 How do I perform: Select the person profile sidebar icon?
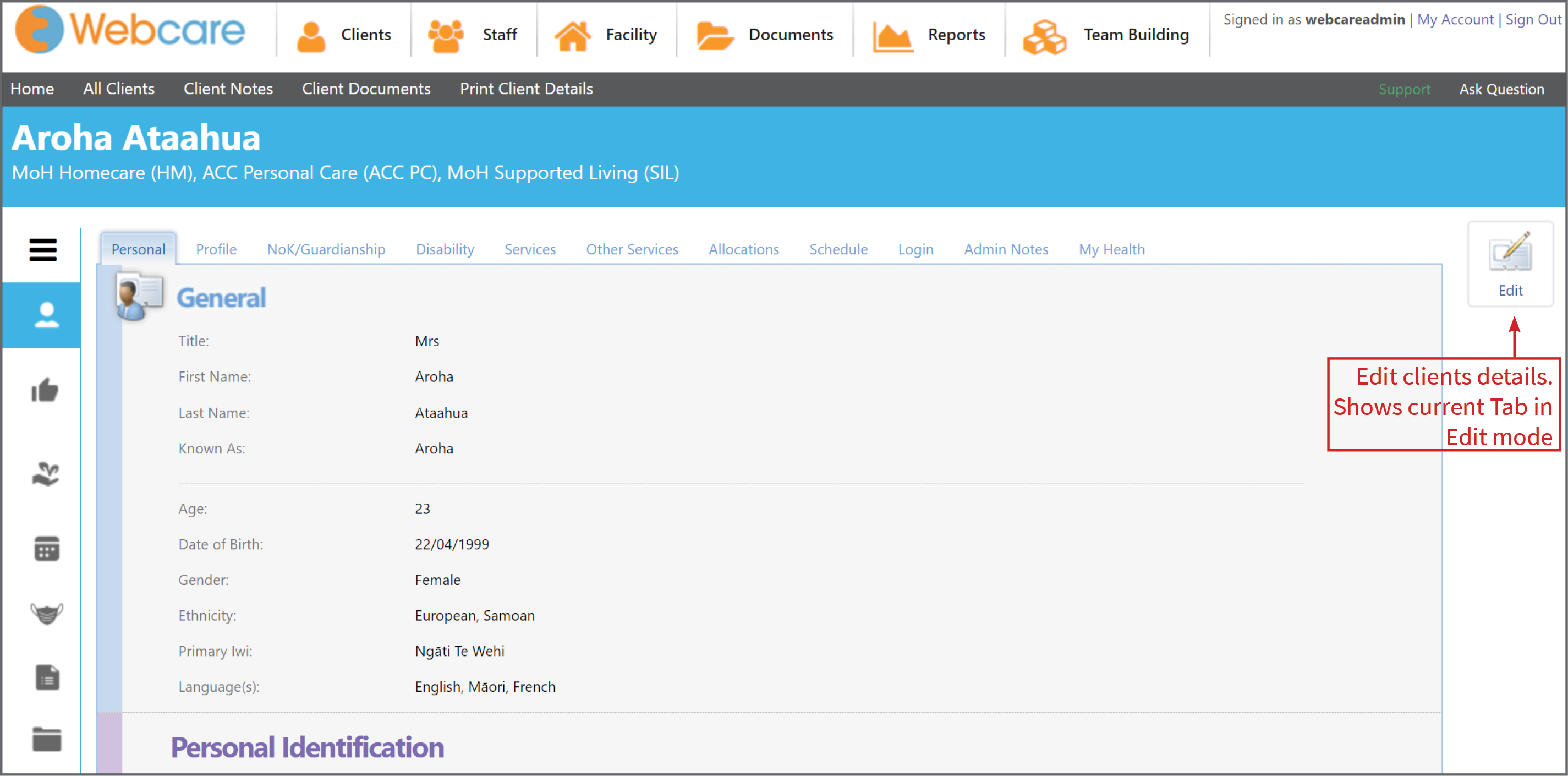46,315
